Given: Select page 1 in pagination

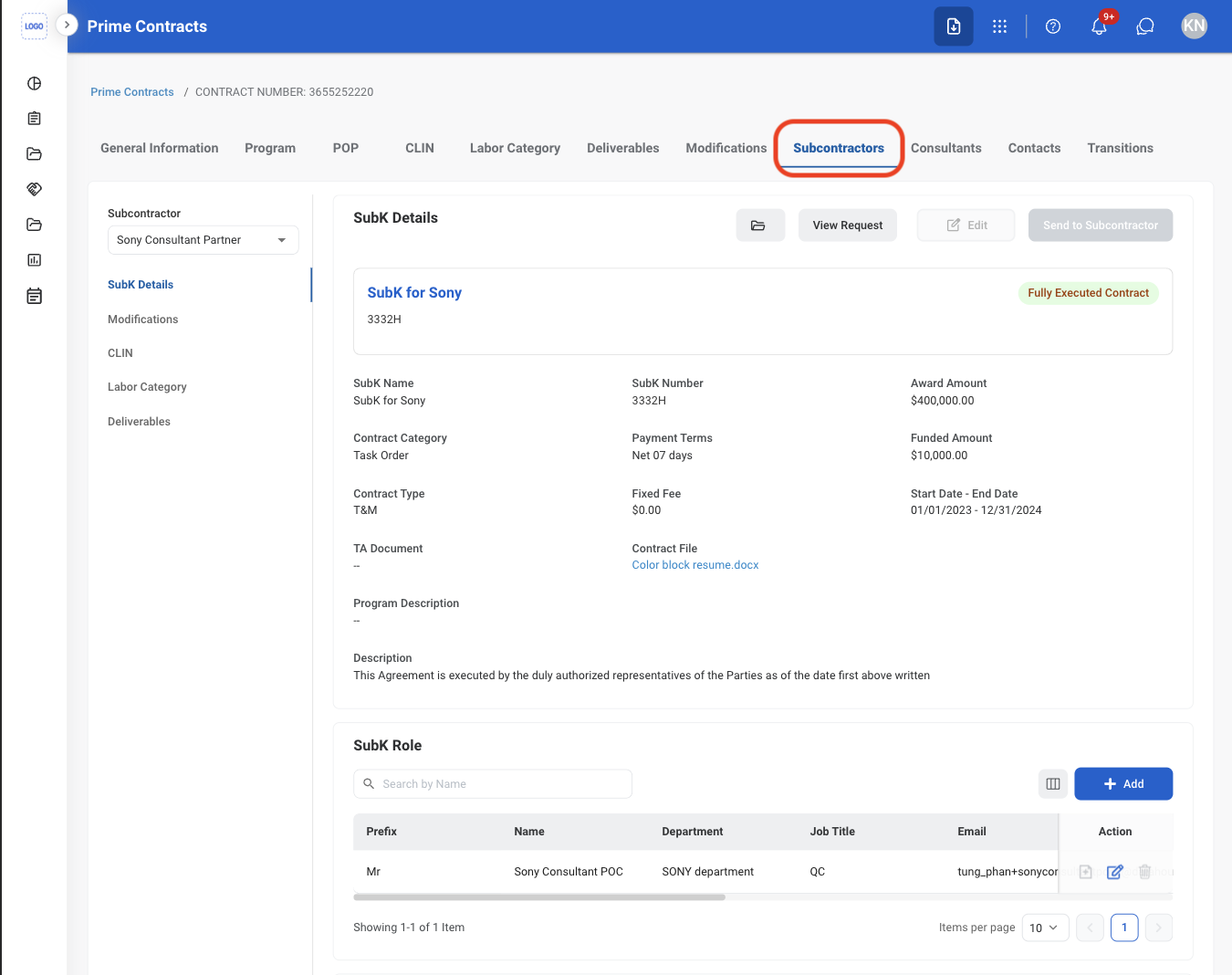Looking at the screenshot, I should [x=1124, y=928].
